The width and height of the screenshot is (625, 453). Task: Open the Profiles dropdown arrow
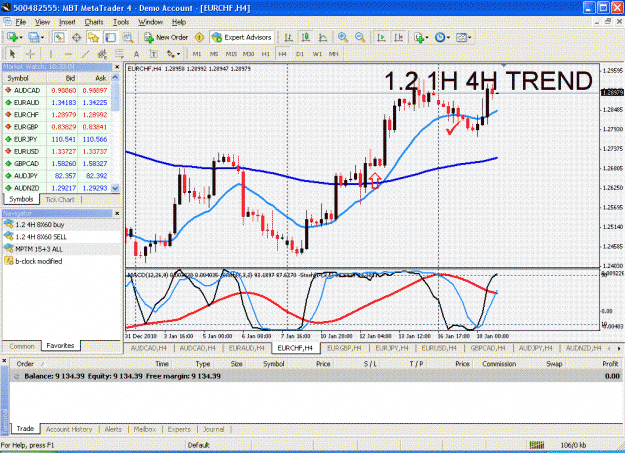42,38
